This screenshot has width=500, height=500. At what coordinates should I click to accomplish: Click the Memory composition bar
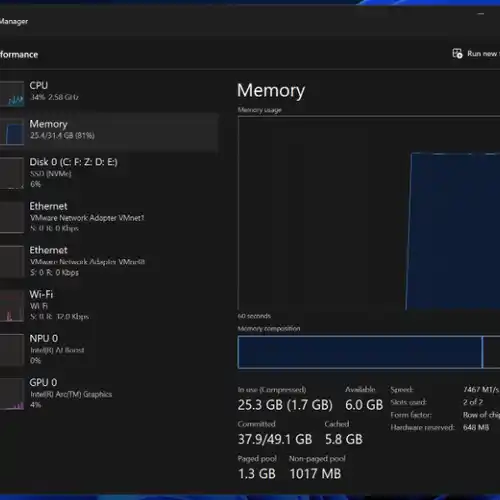pyautogui.click(x=369, y=352)
